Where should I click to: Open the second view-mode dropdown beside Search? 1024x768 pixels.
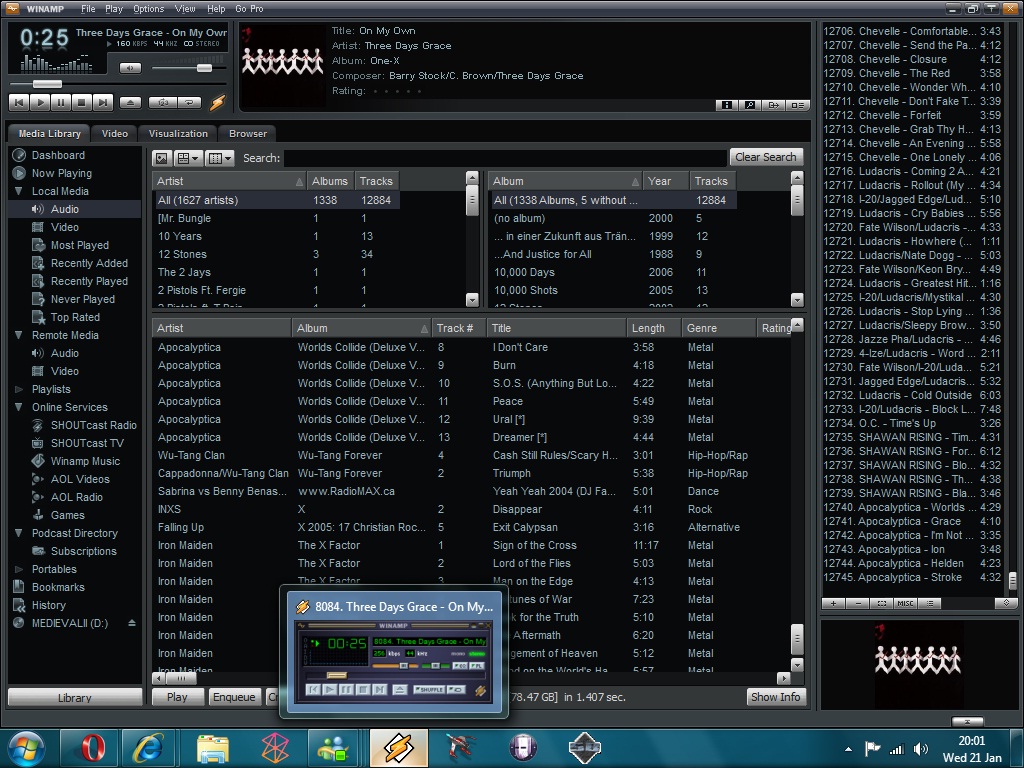[x=219, y=158]
